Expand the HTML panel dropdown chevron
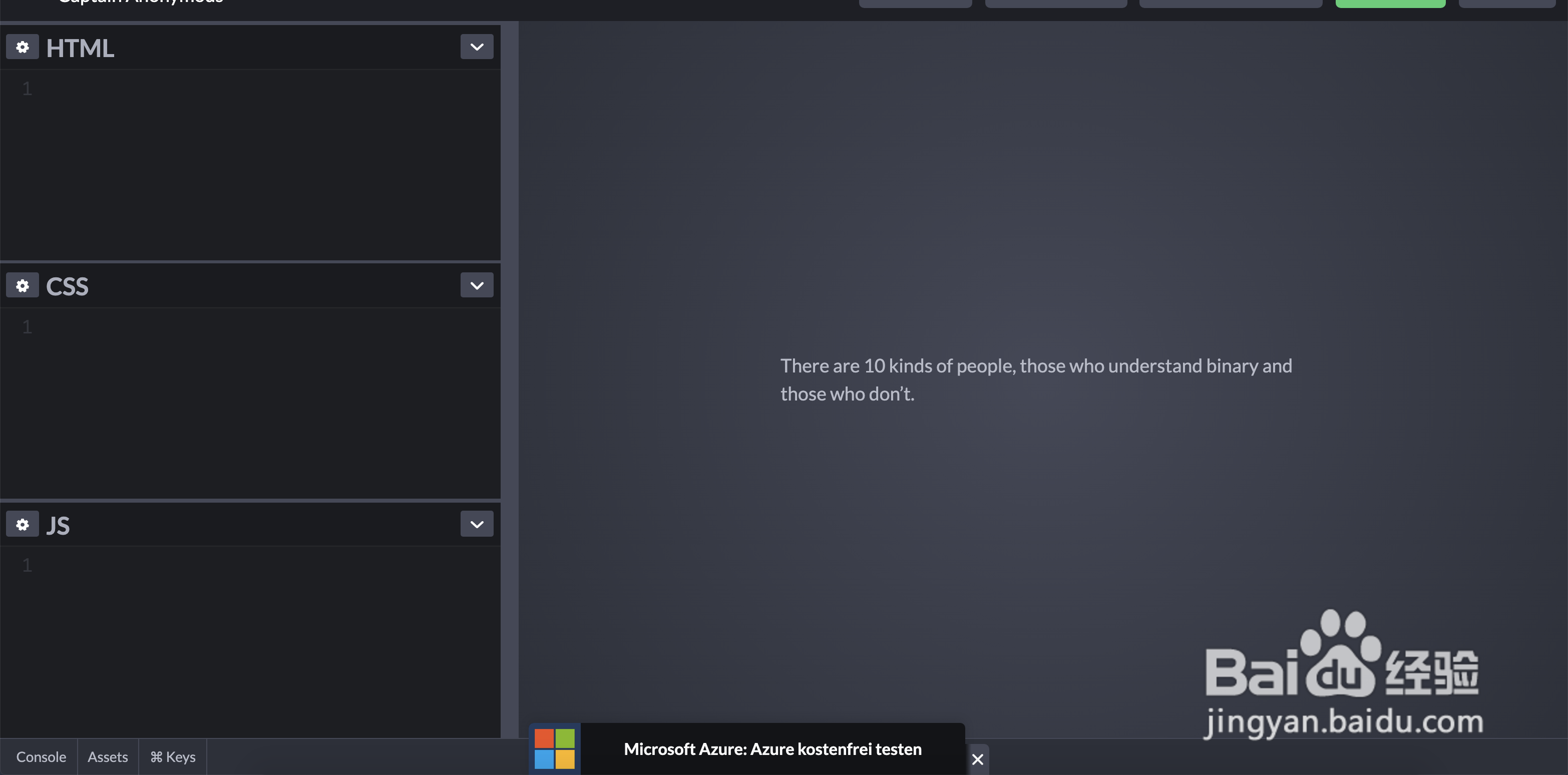 tap(477, 47)
